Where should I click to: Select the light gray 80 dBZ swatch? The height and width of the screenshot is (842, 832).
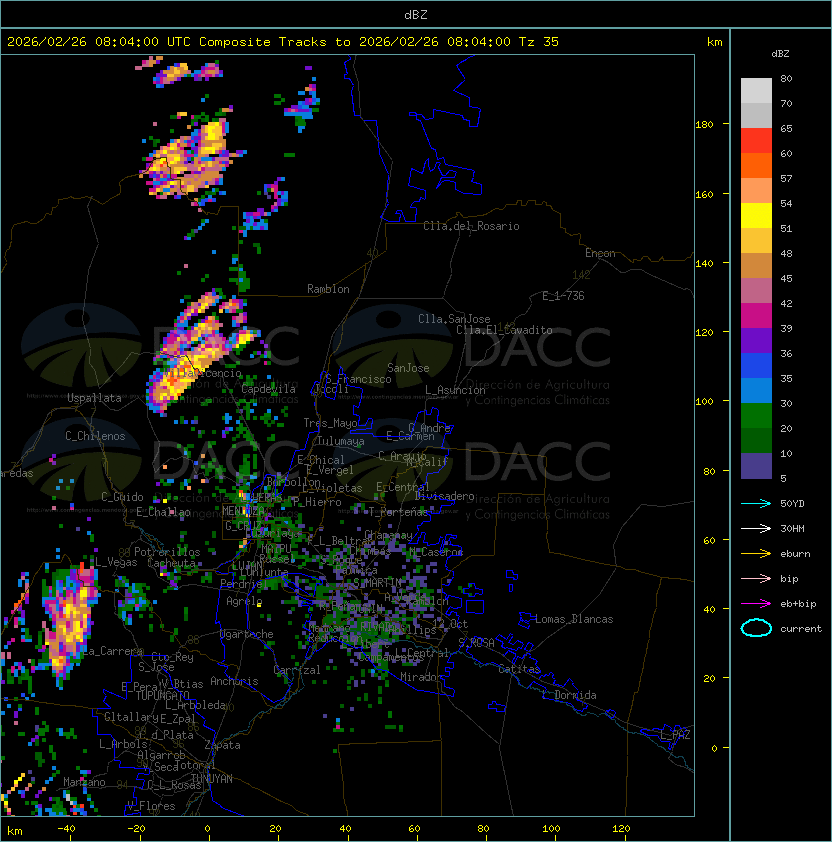pyautogui.click(x=756, y=91)
